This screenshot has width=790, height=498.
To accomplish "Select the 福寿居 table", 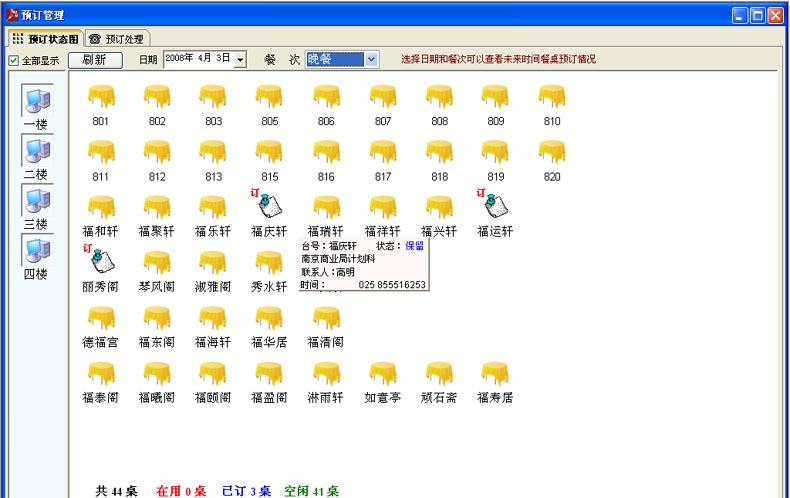I will [x=494, y=374].
